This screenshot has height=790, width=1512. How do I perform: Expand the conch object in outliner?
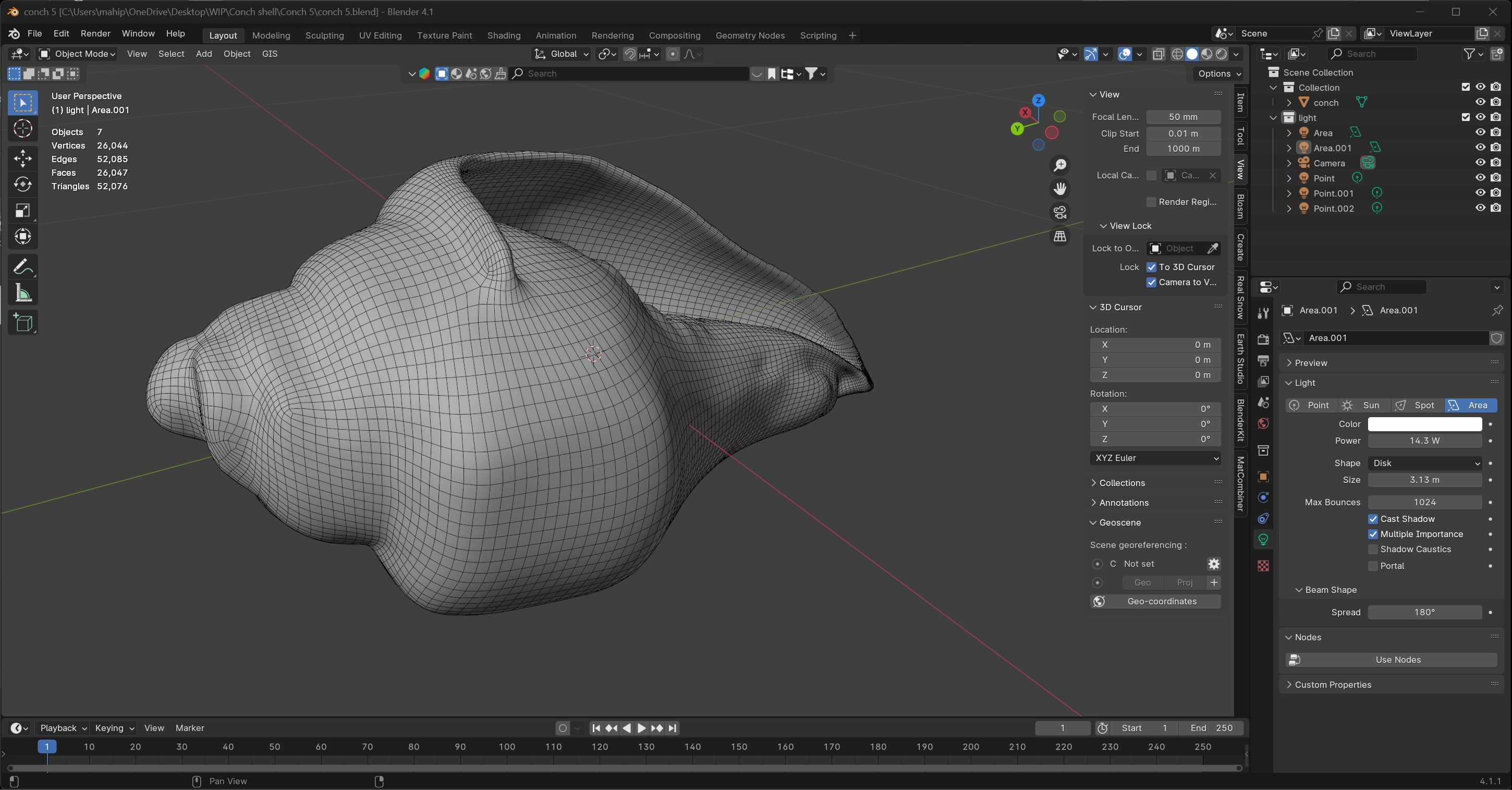click(1289, 103)
